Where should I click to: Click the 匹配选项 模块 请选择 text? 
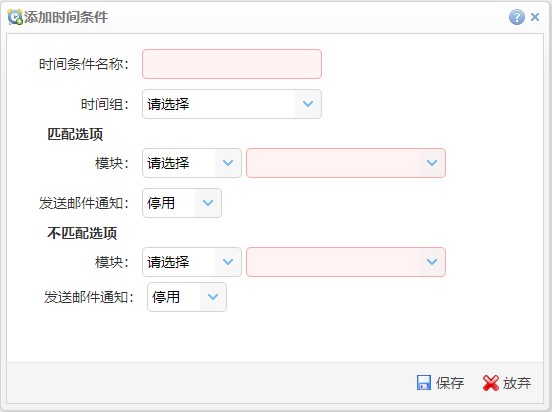pyautogui.click(x=168, y=163)
